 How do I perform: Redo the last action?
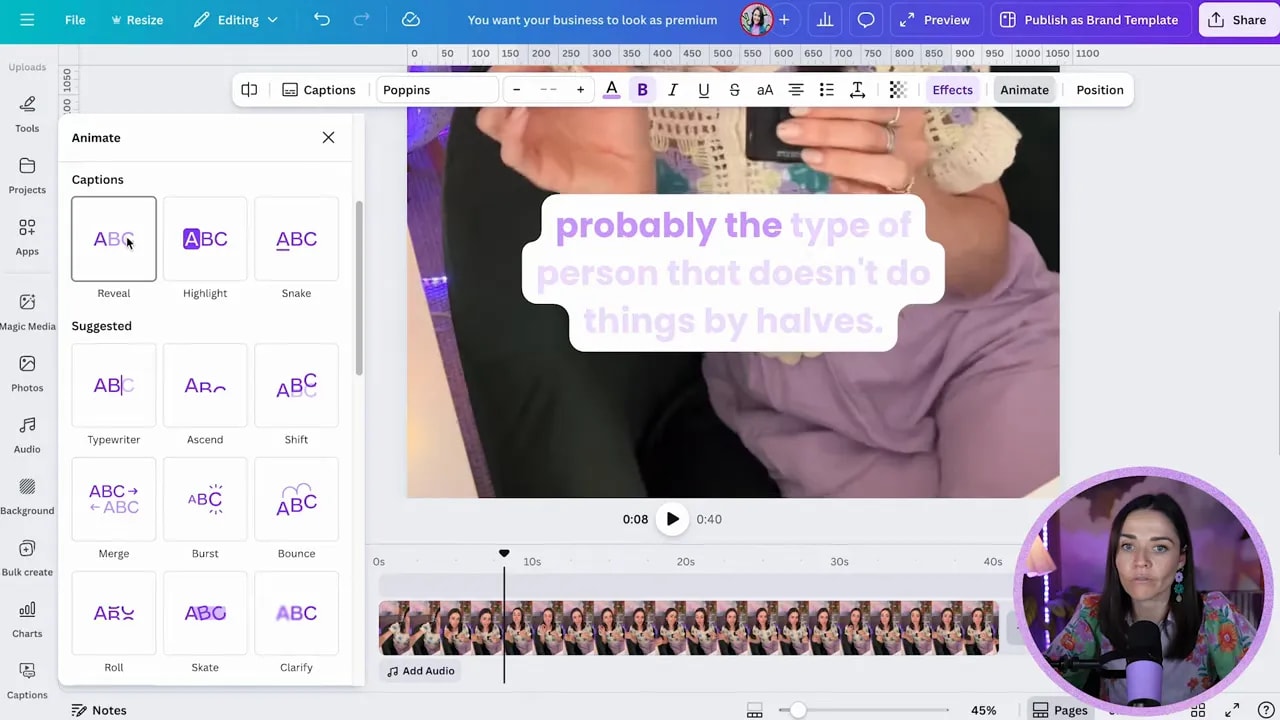pyautogui.click(x=362, y=20)
